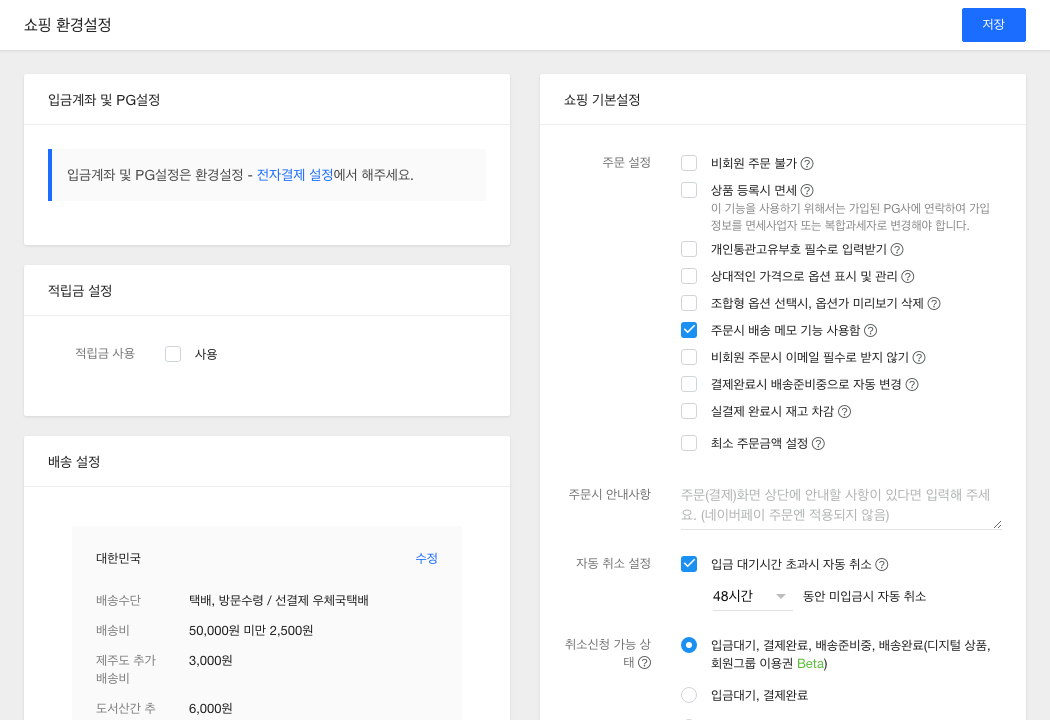This screenshot has width=1050, height=720.
Task: Click 수정 link for 대한민국 shipping
Action: (427, 558)
